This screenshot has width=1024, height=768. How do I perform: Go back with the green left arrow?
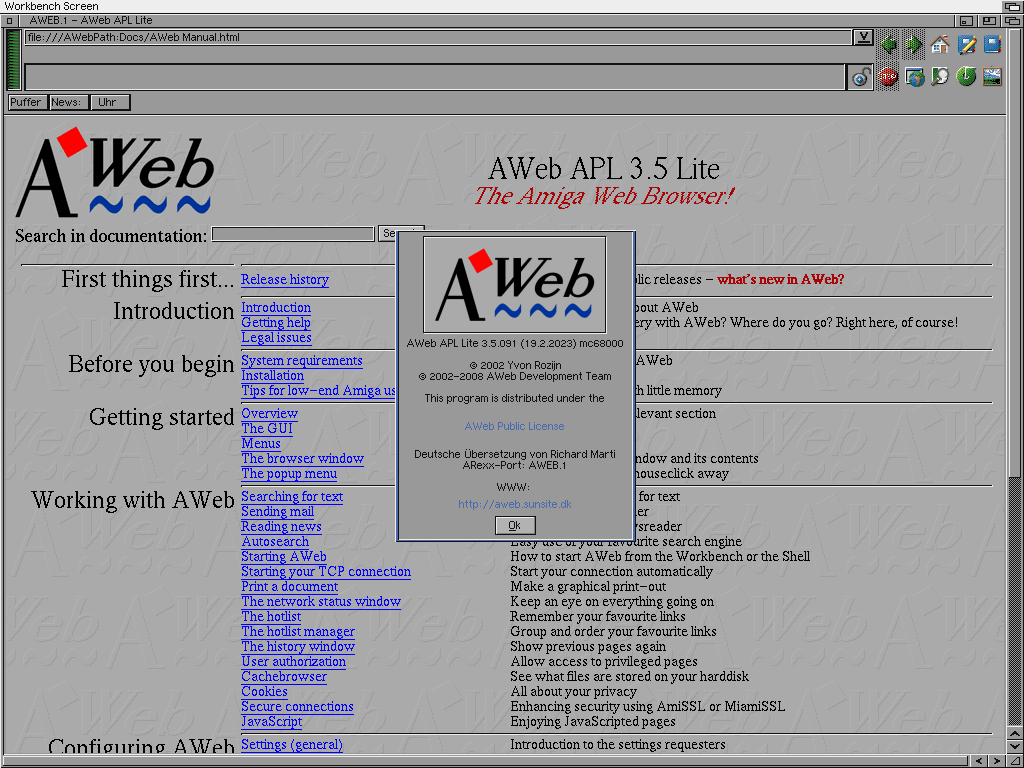point(888,44)
